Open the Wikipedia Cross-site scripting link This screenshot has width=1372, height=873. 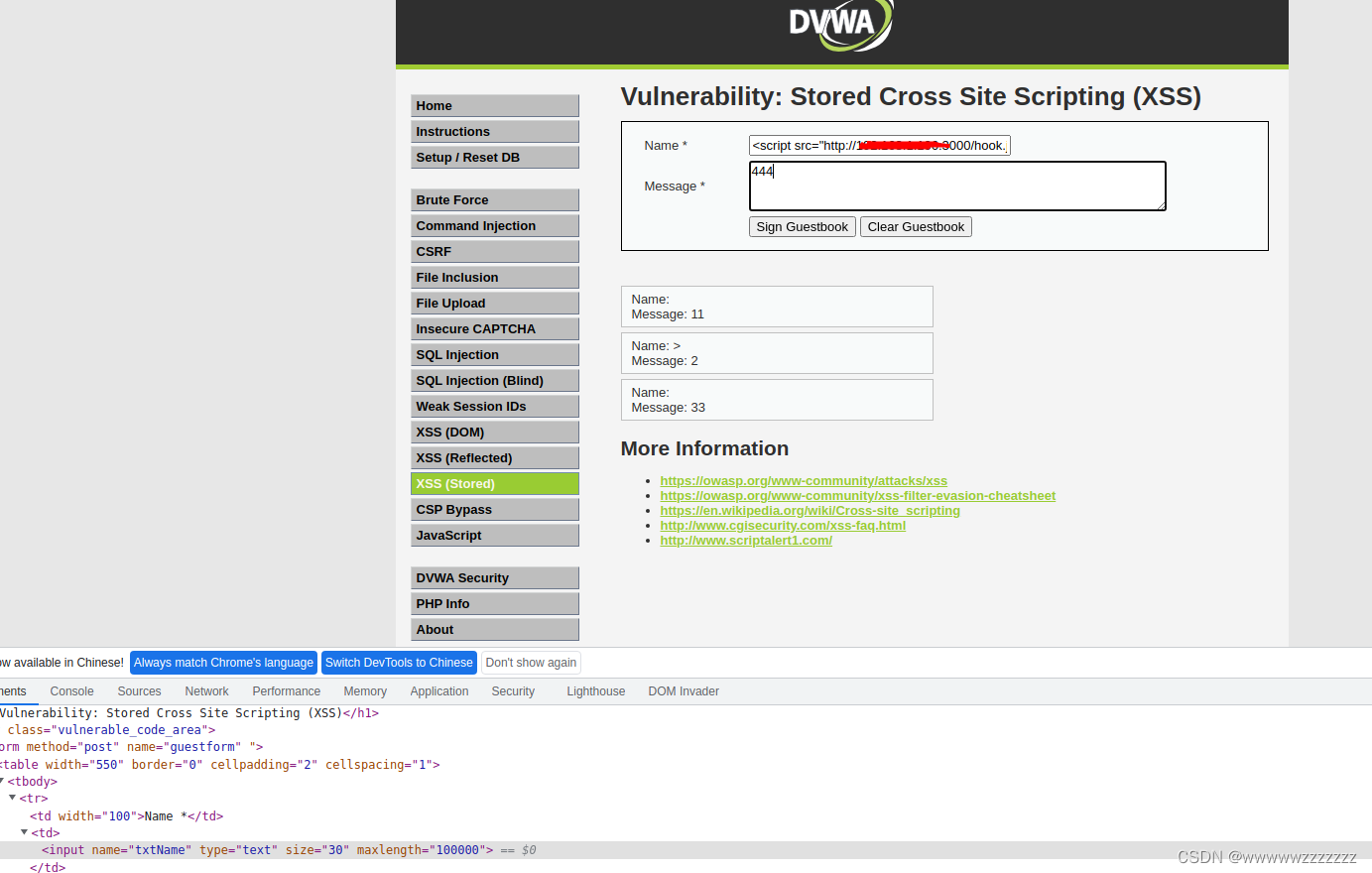(x=811, y=511)
